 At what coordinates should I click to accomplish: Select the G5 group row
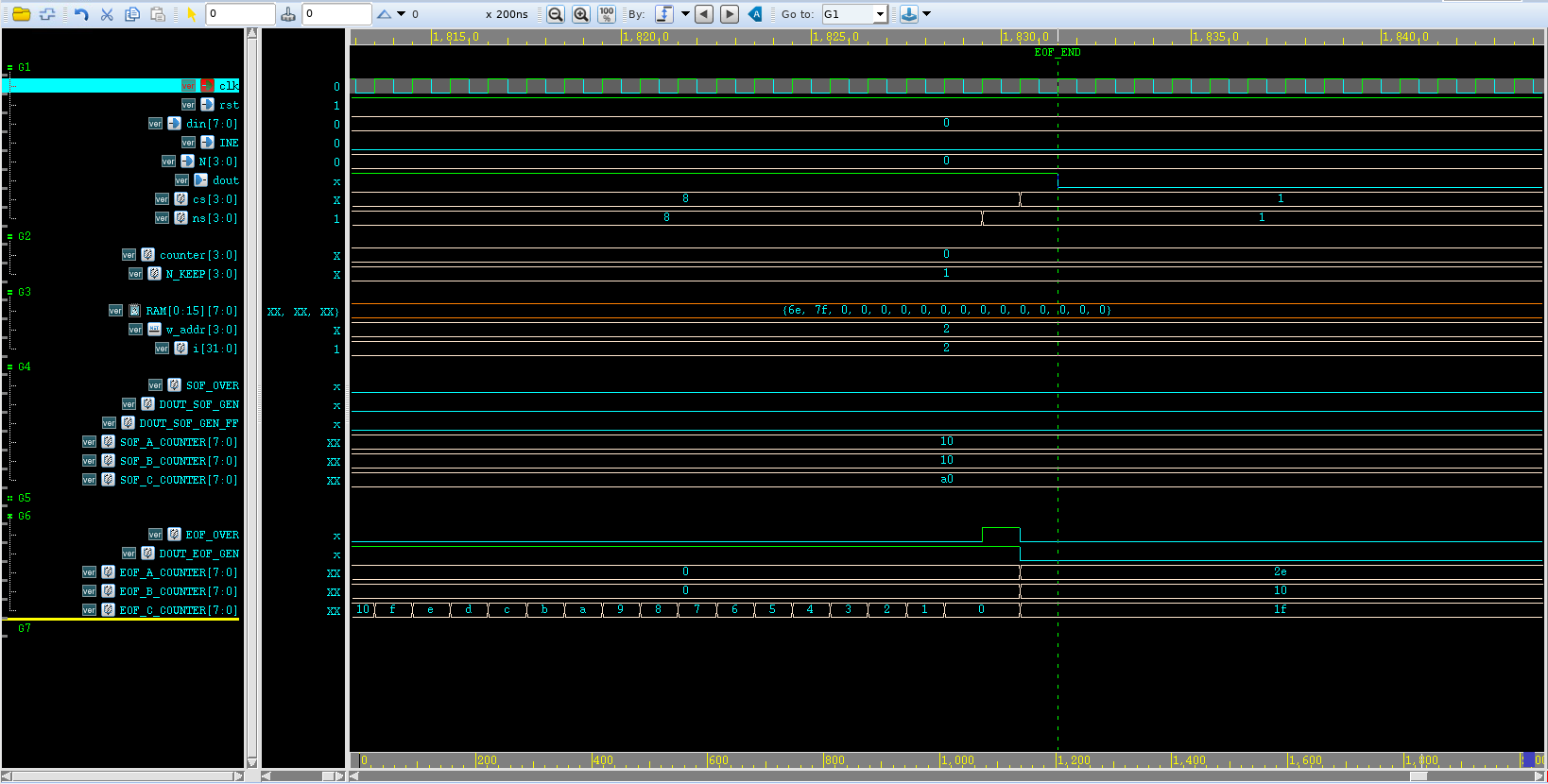[x=25, y=498]
